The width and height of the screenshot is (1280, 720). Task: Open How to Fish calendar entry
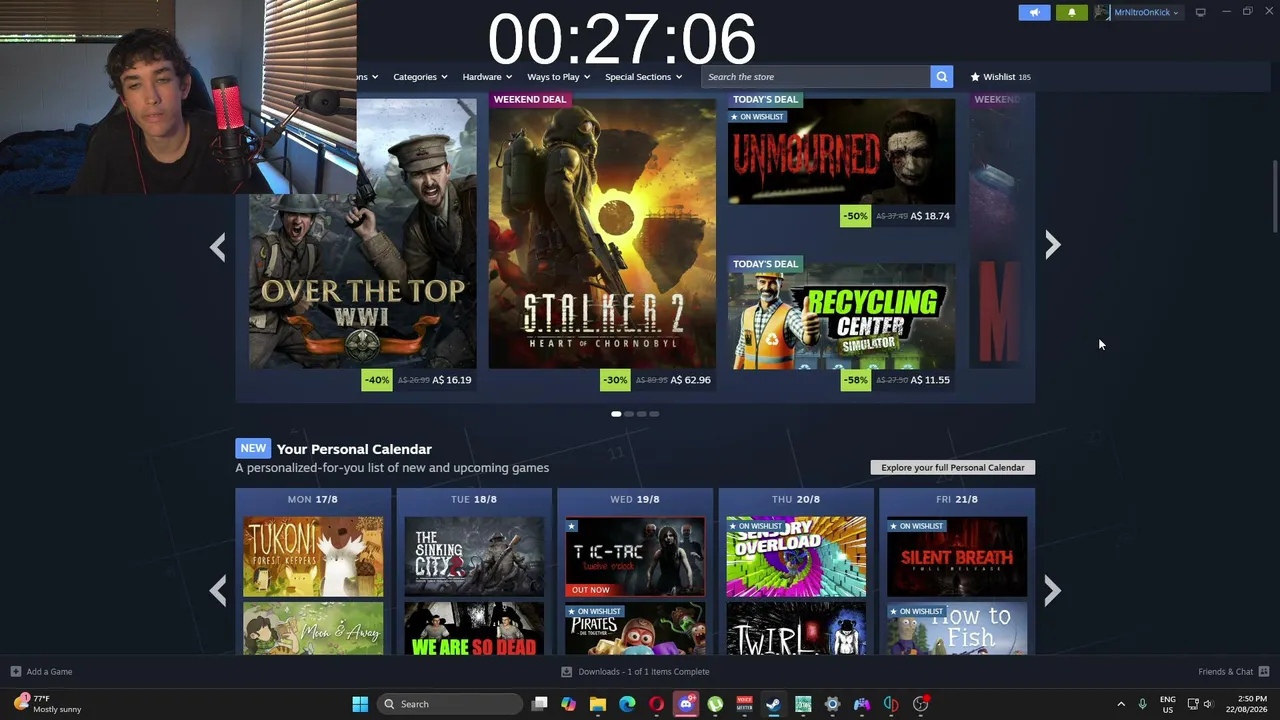point(957,629)
